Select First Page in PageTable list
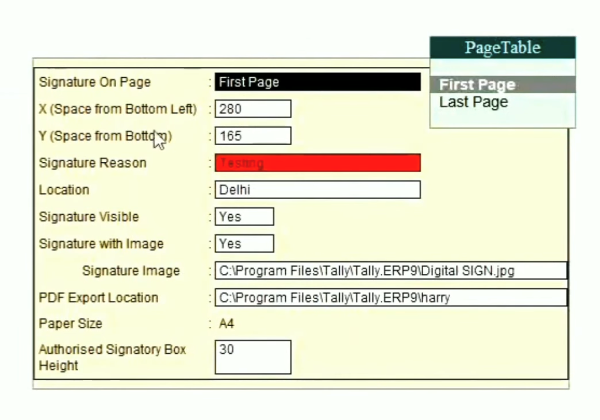 pos(477,85)
